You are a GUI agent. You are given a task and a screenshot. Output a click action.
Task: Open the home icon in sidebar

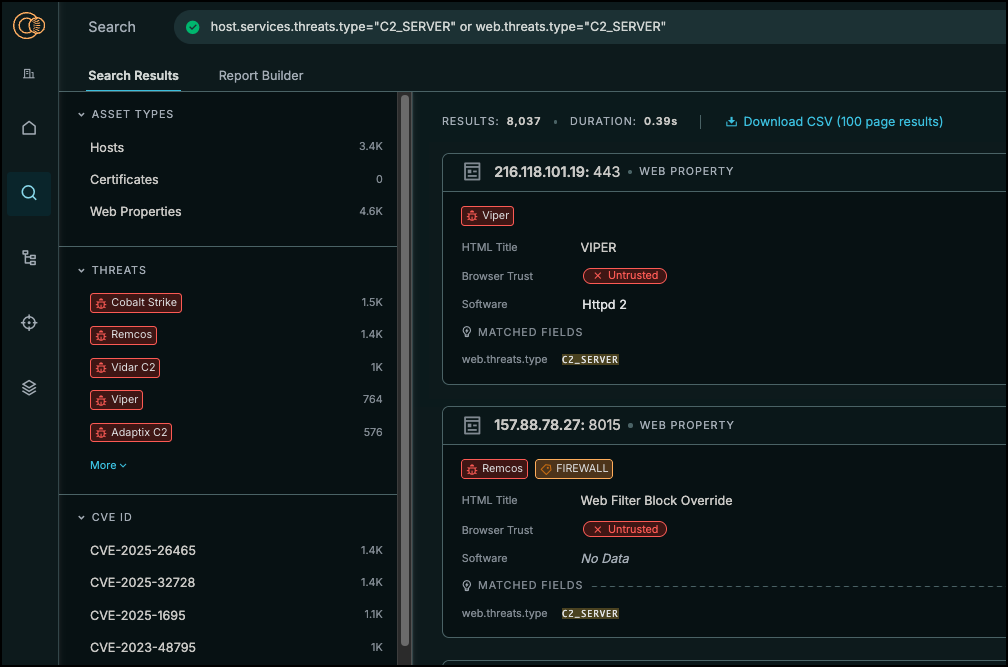click(29, 128)
